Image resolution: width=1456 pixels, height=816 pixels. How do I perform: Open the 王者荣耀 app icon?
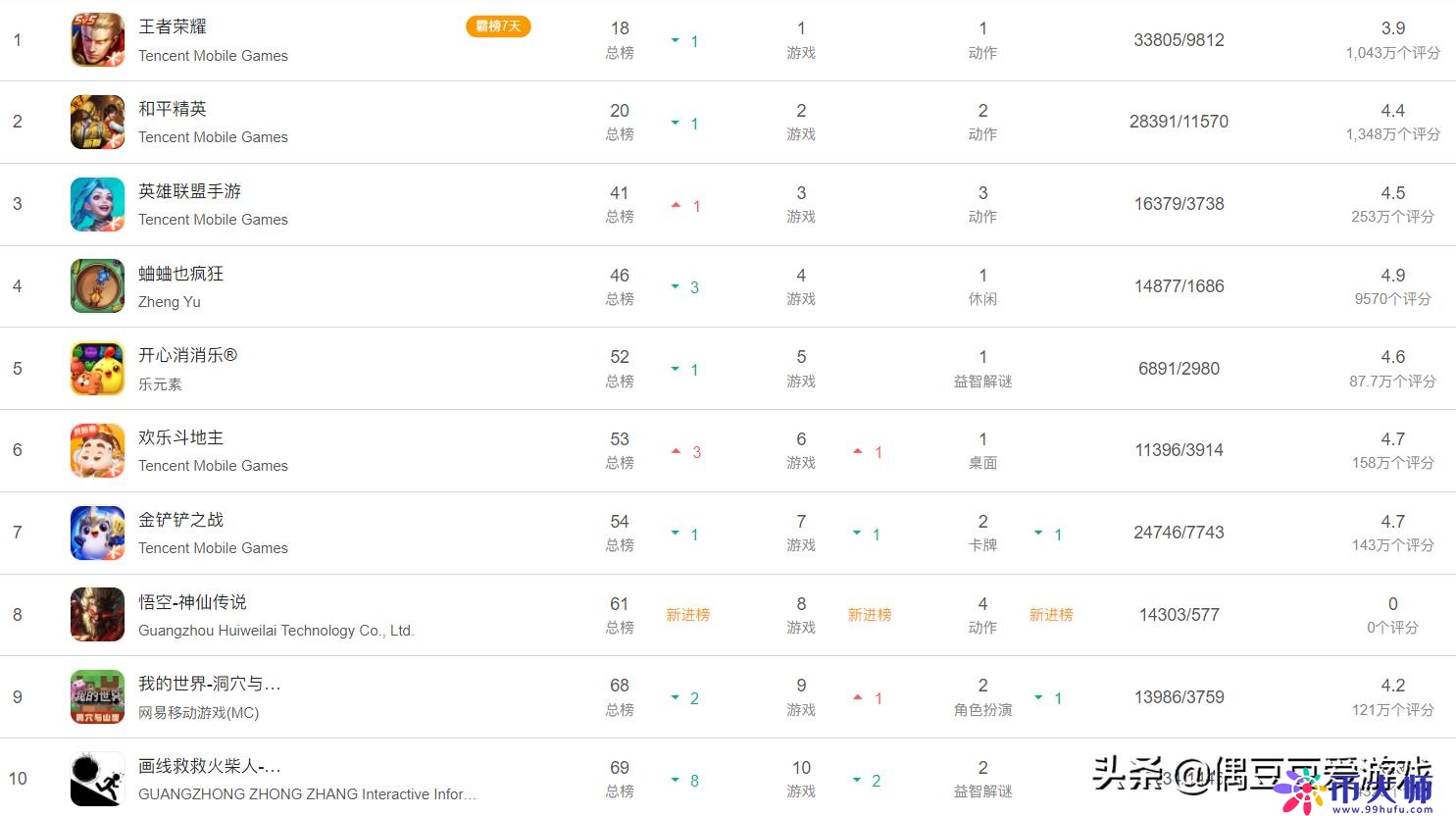[98, 40]
